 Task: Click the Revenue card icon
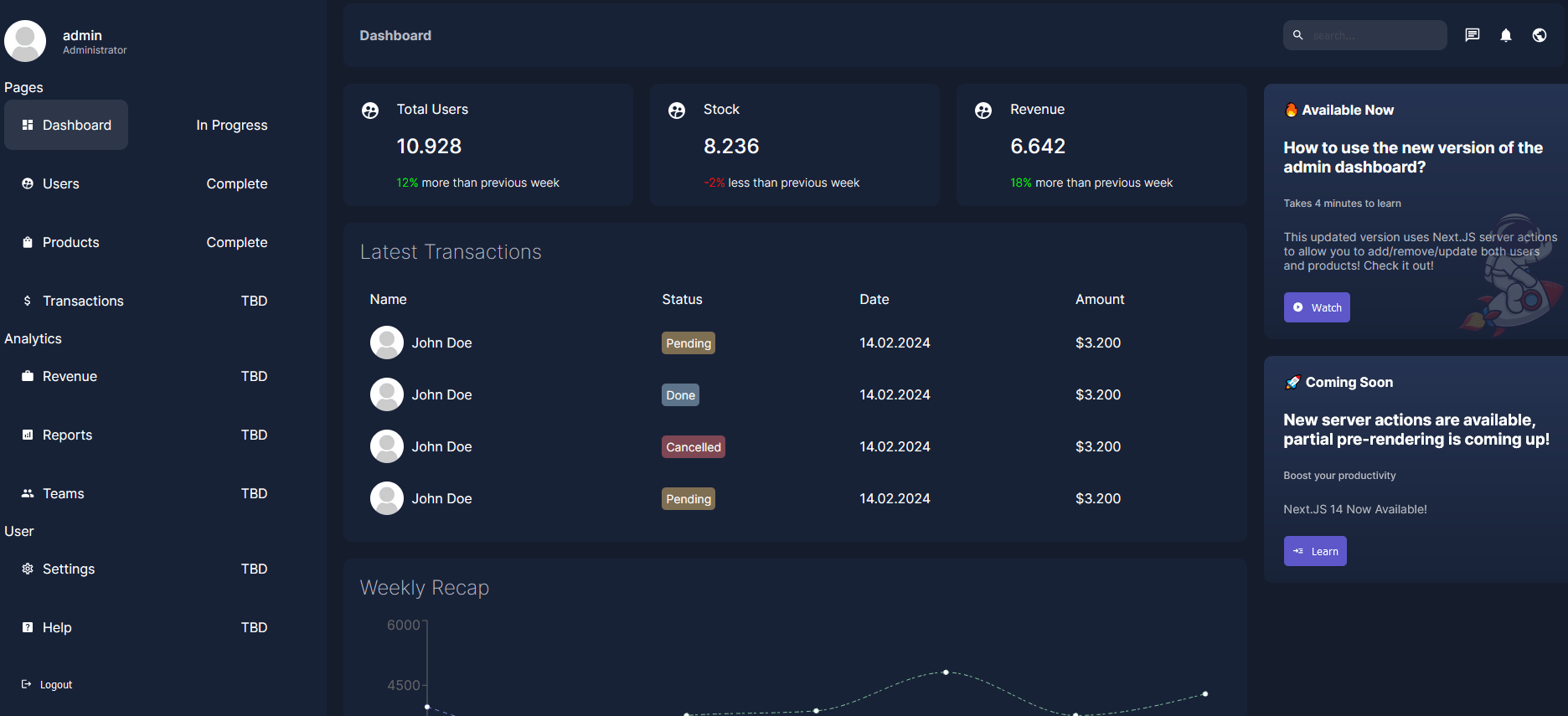(983, 111)
